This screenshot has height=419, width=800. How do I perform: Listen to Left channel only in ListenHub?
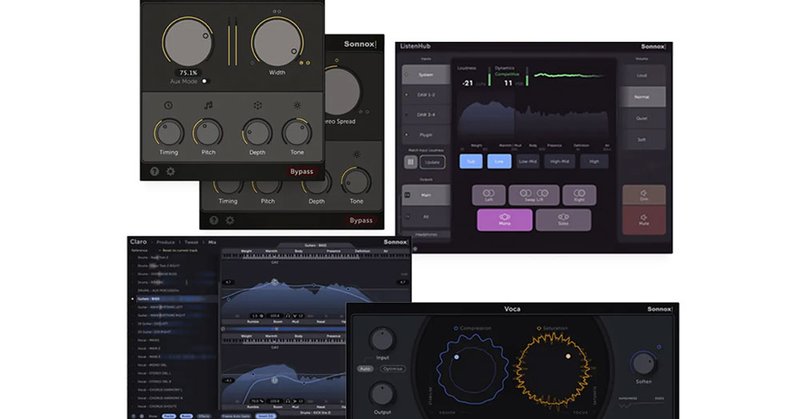pyautogui.click(x=489, y=195)
